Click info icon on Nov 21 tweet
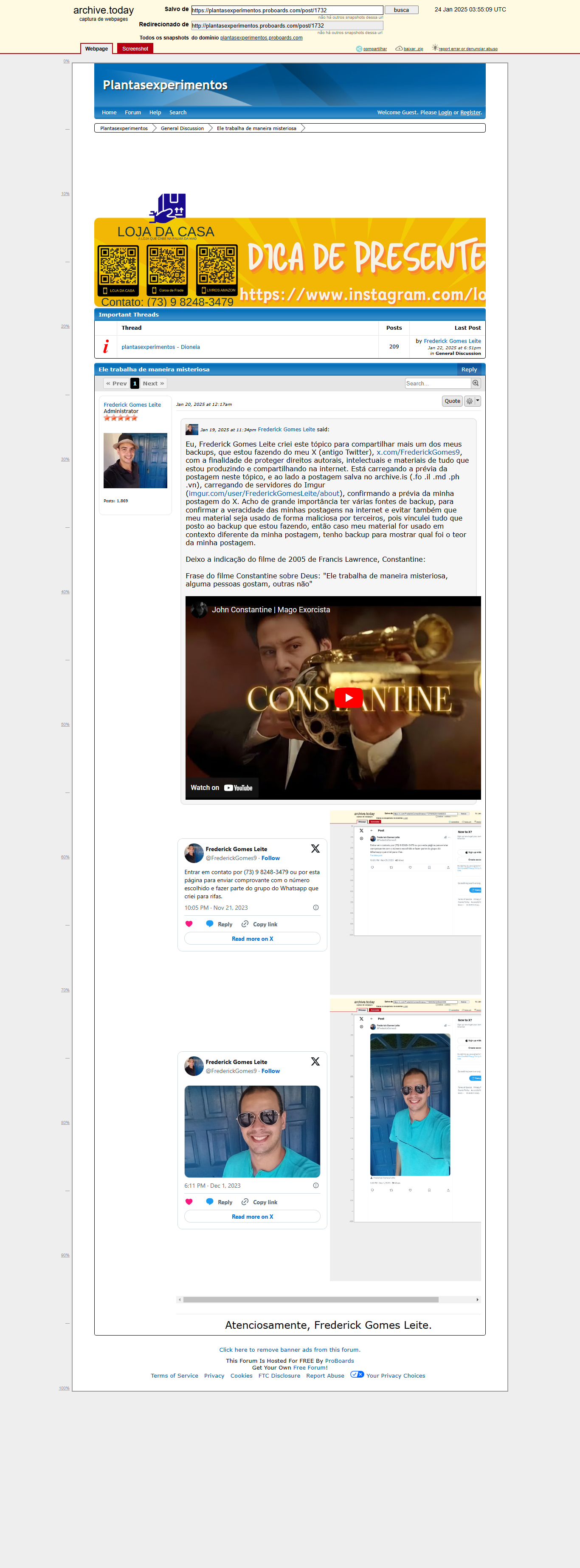Image resolution: width=580 pixels, height=1568 pixels. pos(315,908)
